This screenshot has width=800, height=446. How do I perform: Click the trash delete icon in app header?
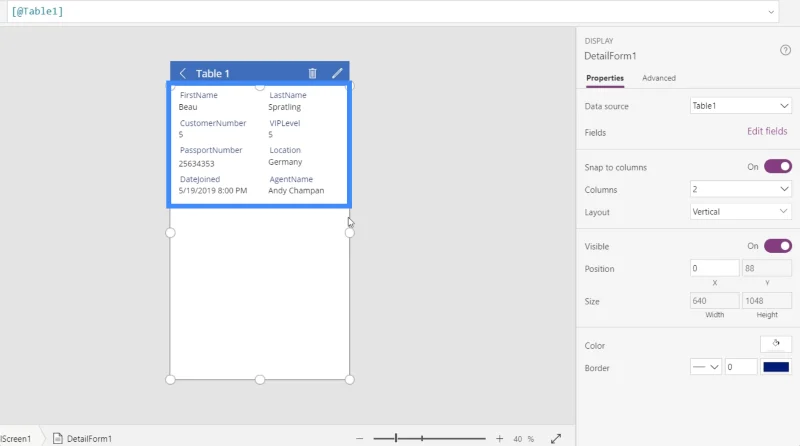[x=312, y=73]
